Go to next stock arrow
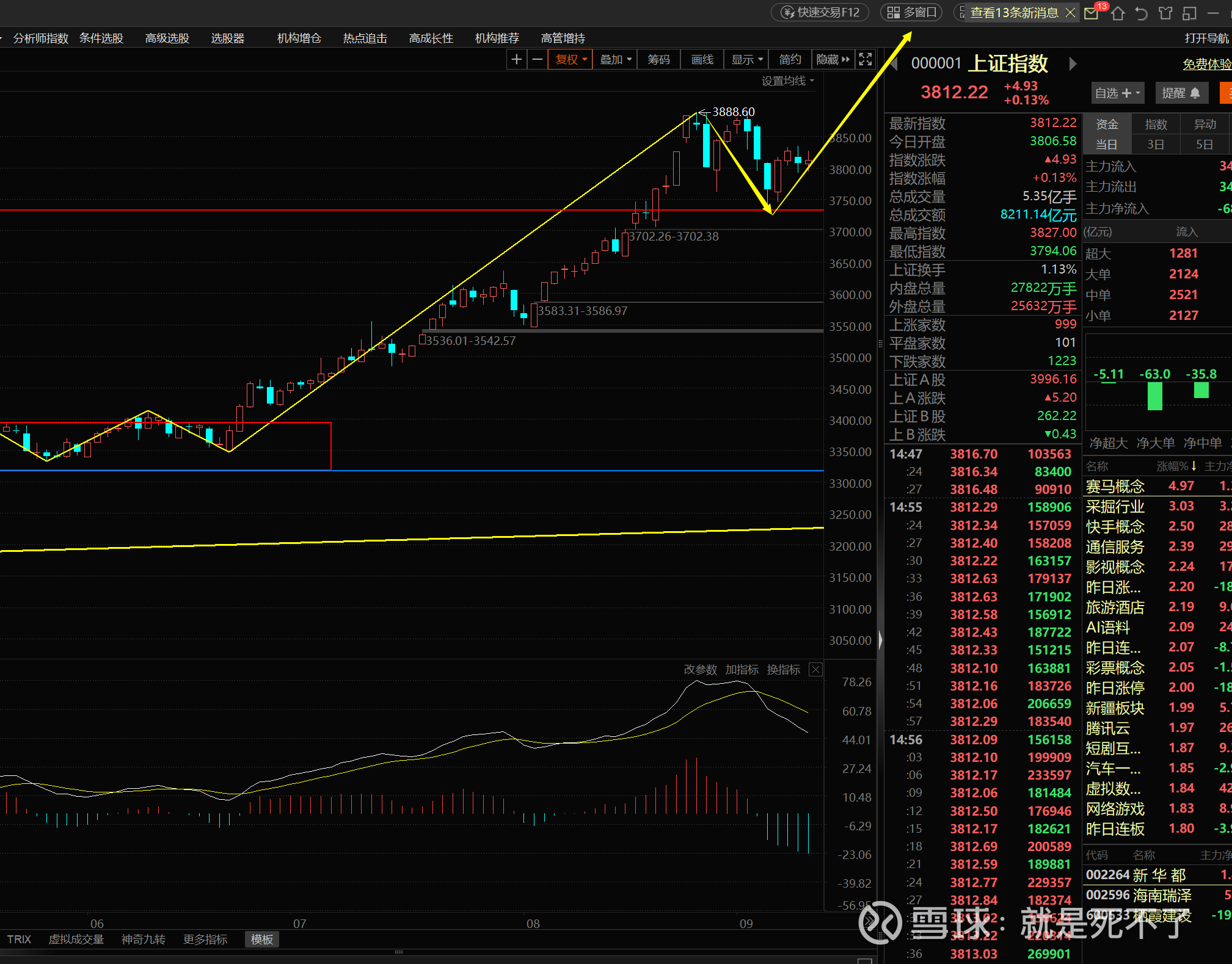 coord(1073,64)
